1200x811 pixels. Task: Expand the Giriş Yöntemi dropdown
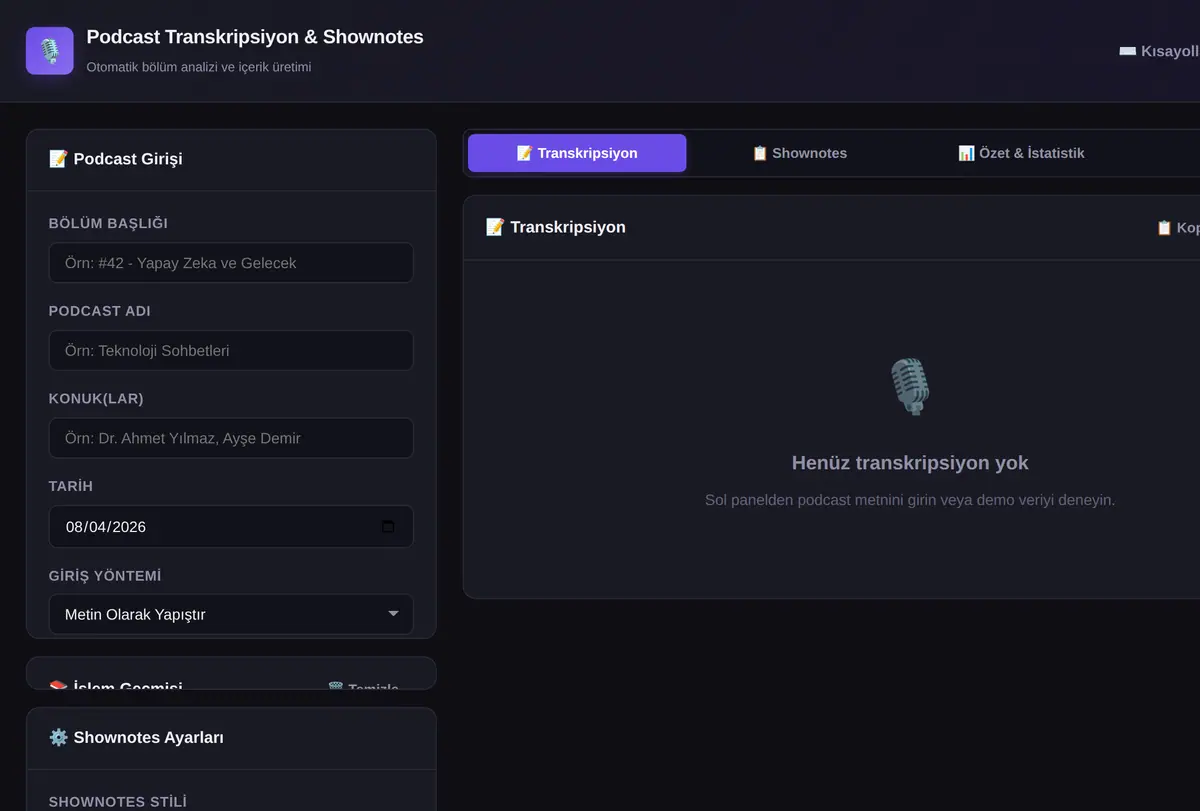coord(231,614)
